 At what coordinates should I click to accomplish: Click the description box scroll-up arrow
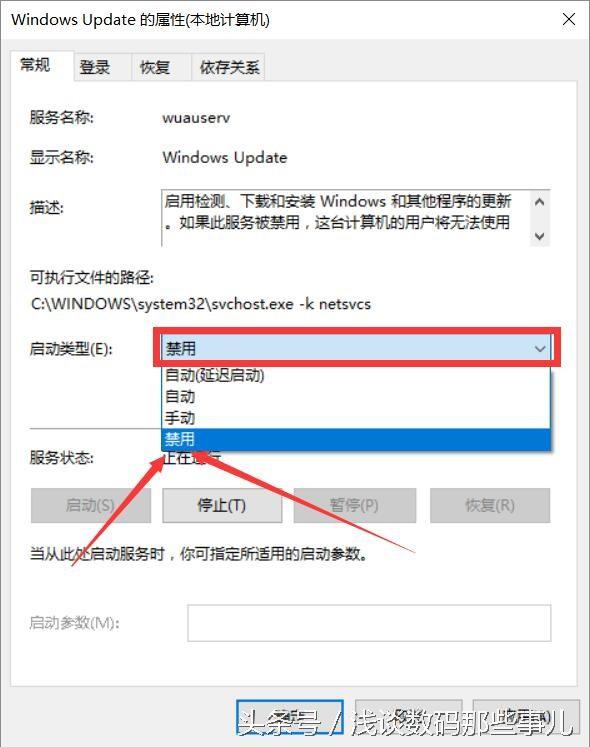(539, 202)
